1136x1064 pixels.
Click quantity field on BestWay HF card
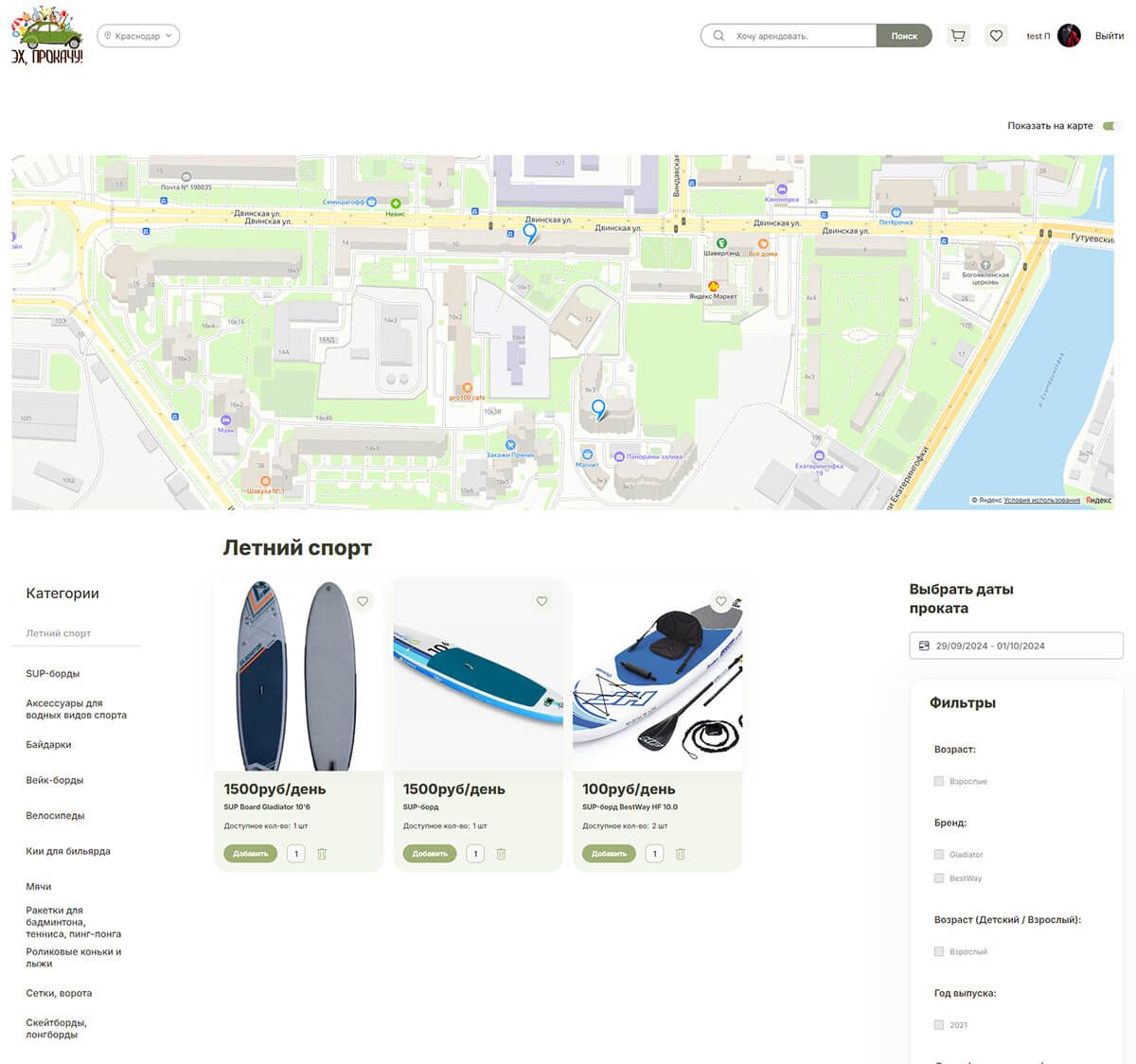tap(654, 854)
